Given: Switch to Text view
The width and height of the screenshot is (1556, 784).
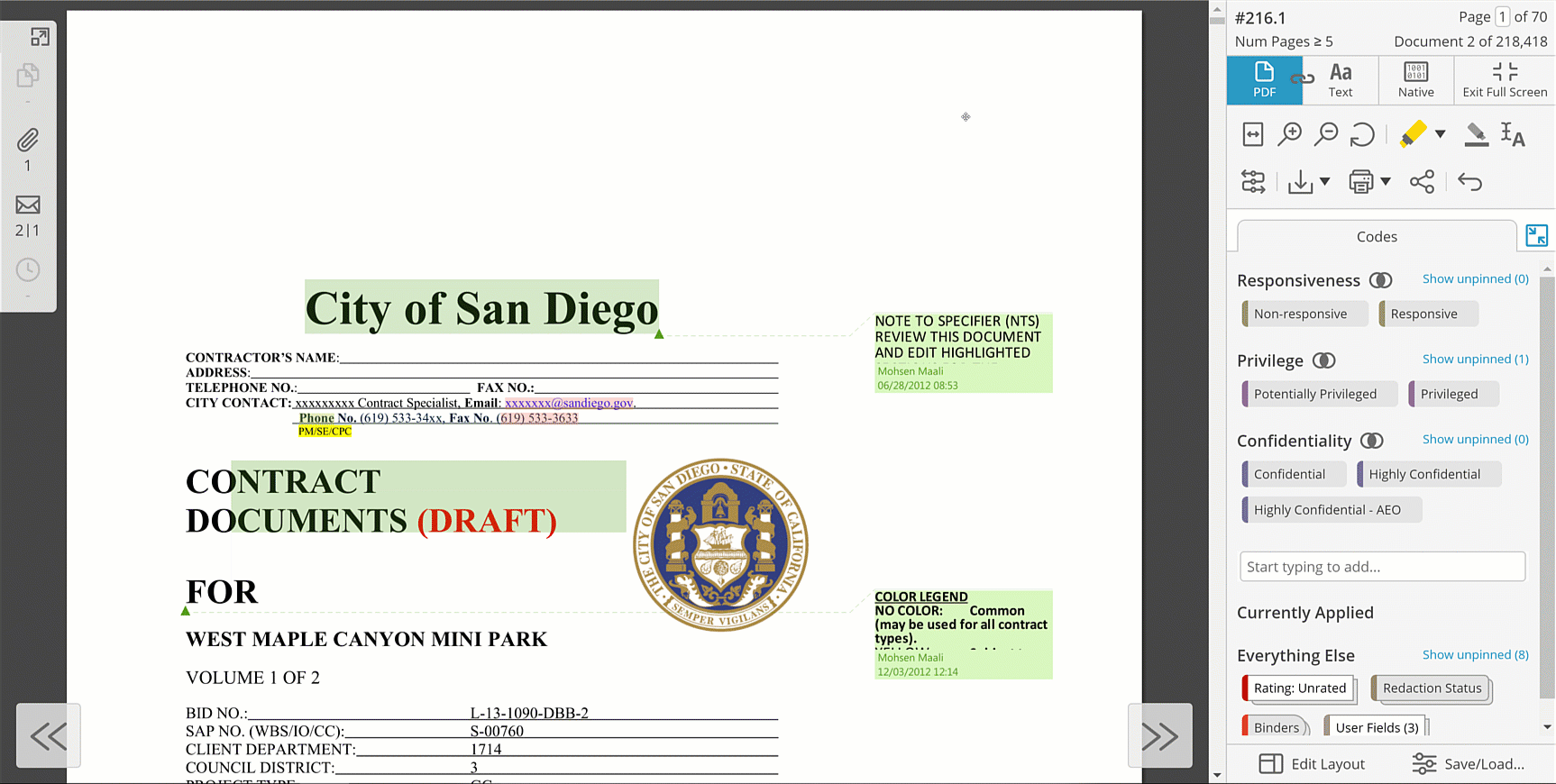Looking at the screenshot, I should 1341,79.
